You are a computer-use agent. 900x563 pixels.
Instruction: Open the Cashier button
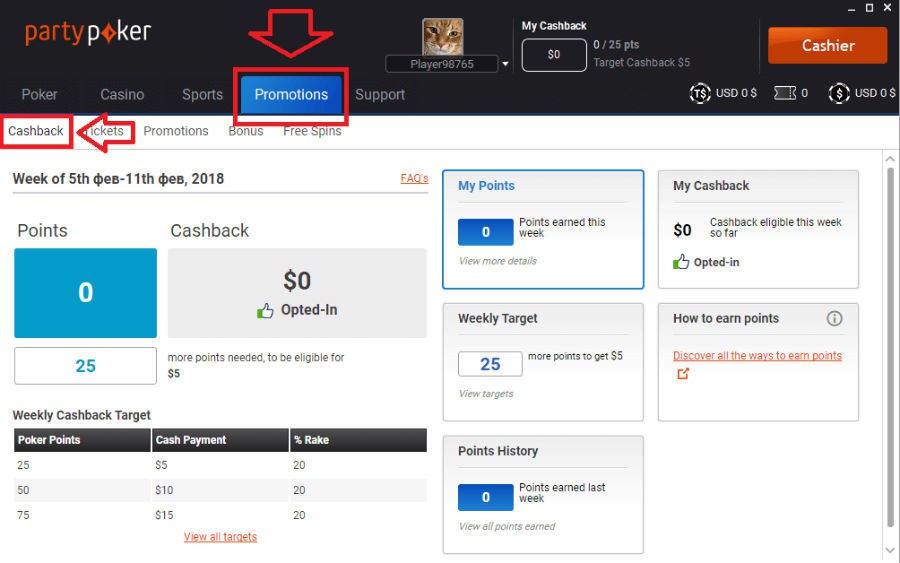click(827, 45)
